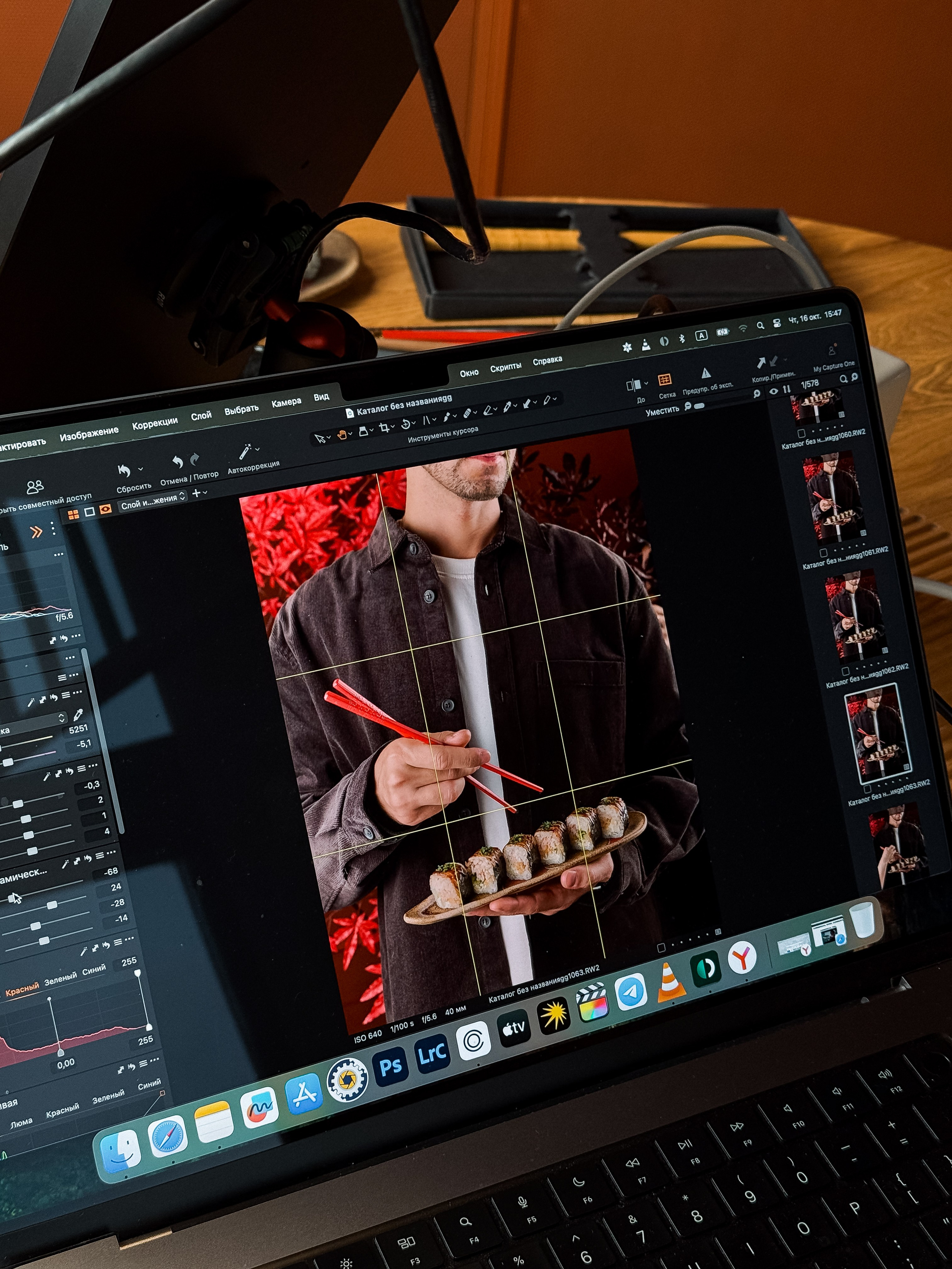Click the Сбросить reset arrow icon
Viewport: 952px width, 1269px height.
tap(124, 471)
